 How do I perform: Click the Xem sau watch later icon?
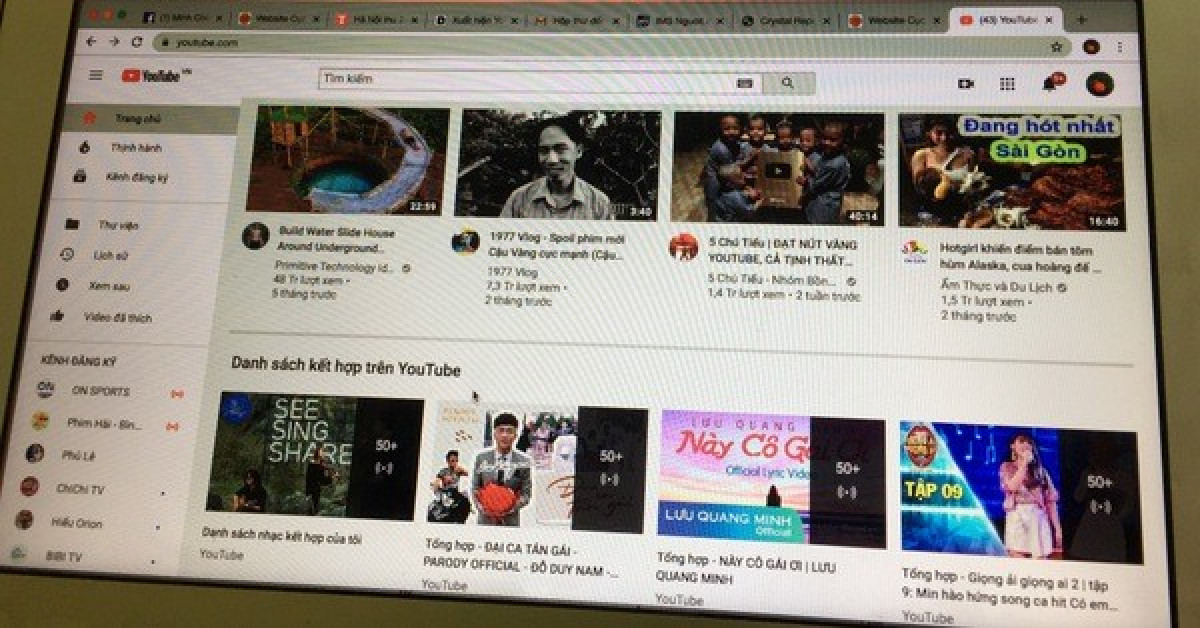[x=62, y=286]
